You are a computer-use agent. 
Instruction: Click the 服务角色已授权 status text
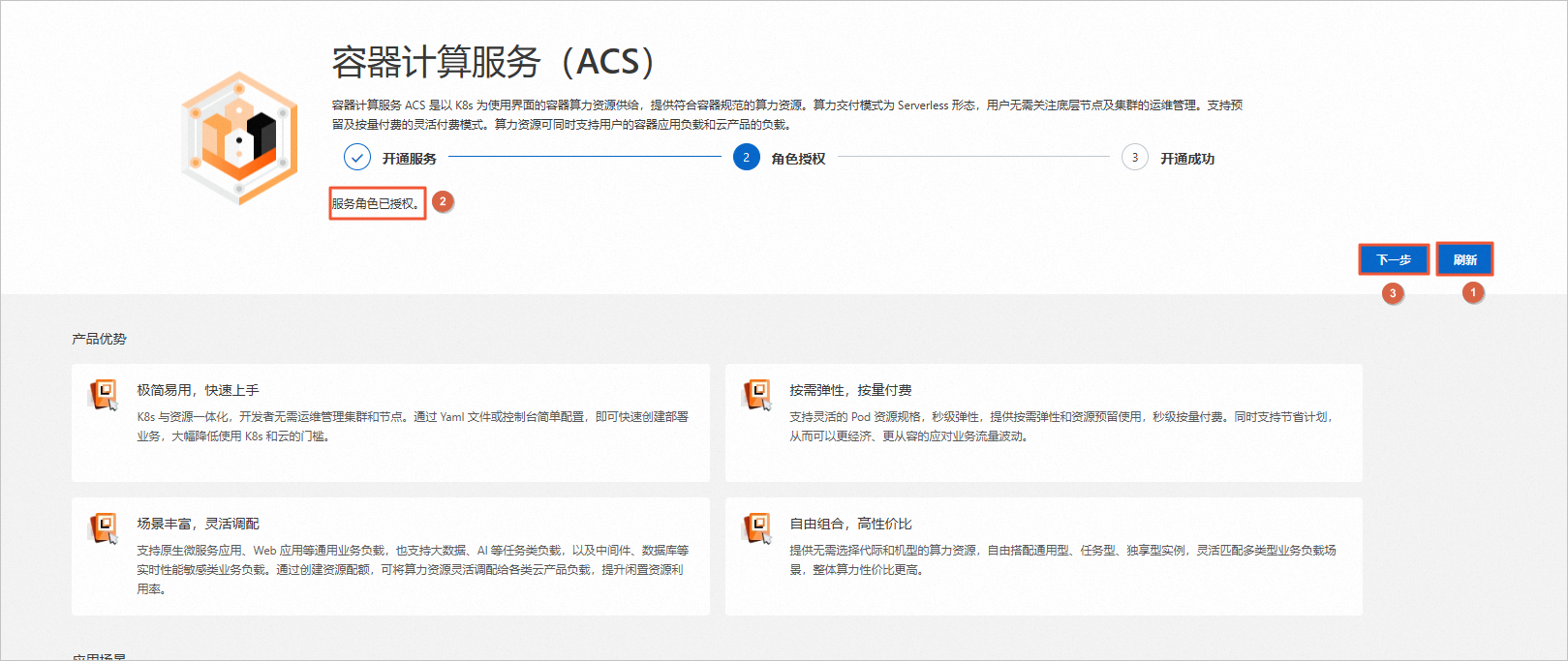click(x=377, y=203)
